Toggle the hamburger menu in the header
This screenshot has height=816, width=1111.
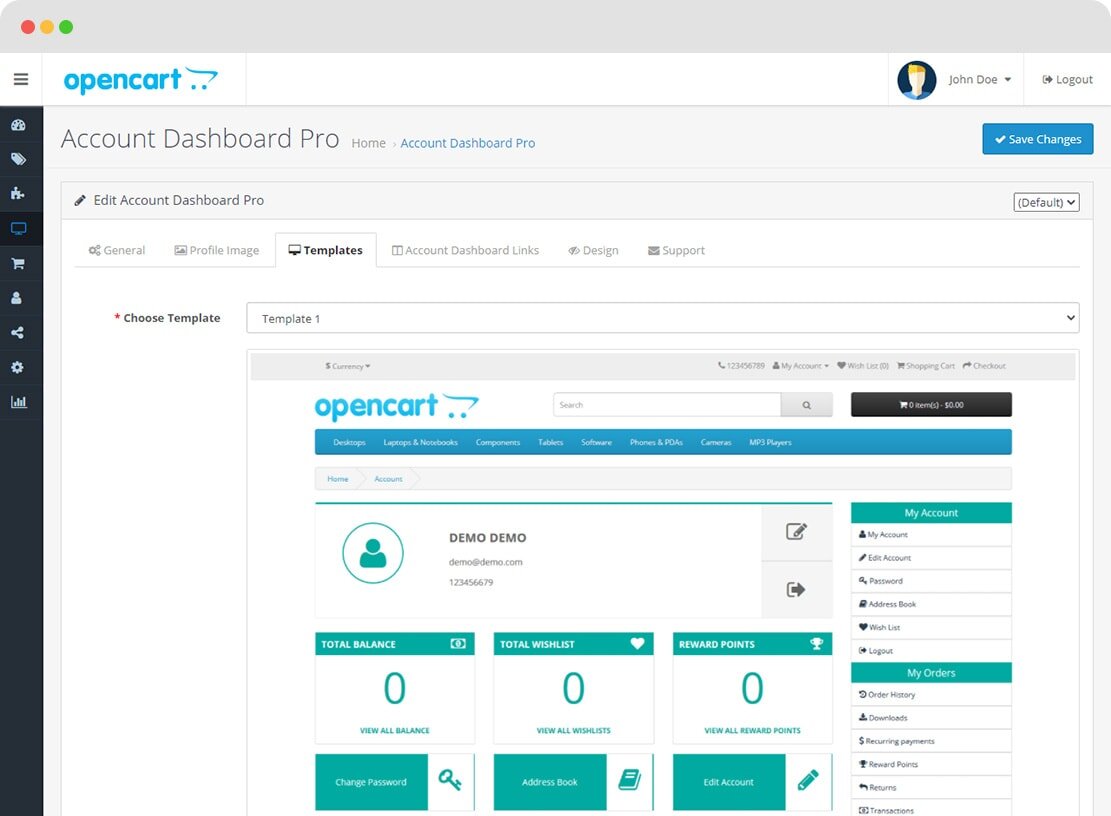(21, 79)
